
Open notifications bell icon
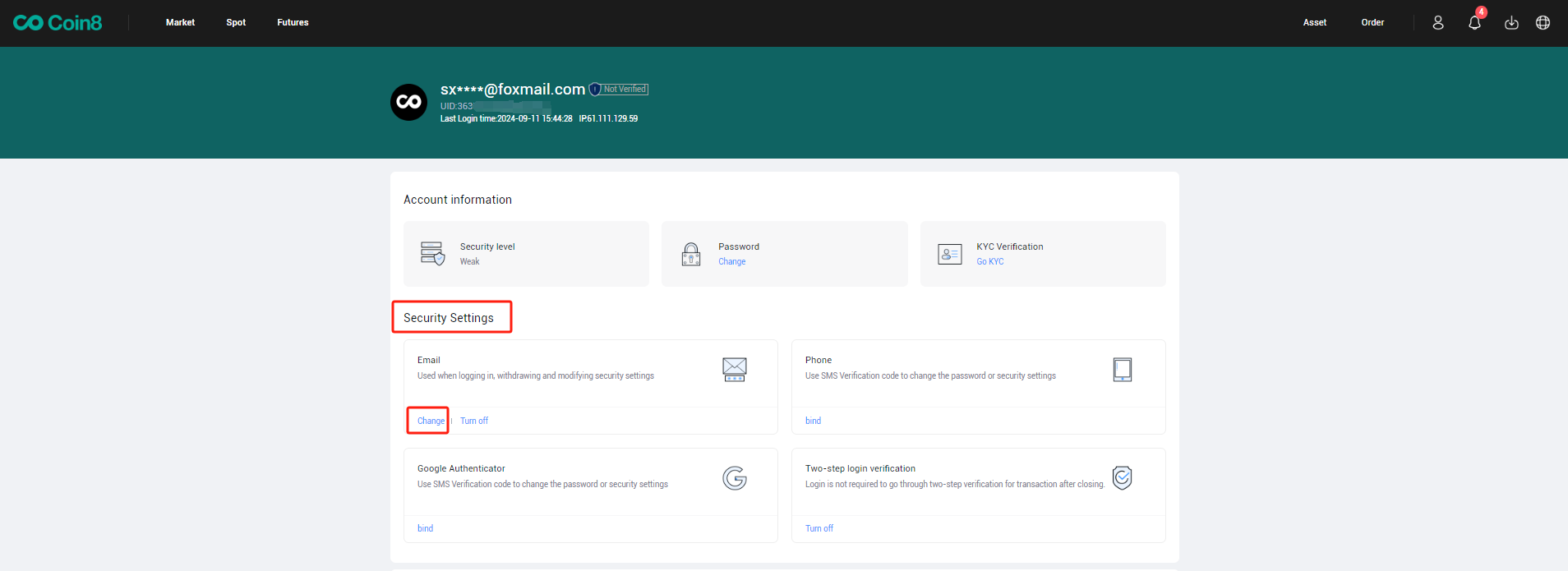pos(1474,23)
